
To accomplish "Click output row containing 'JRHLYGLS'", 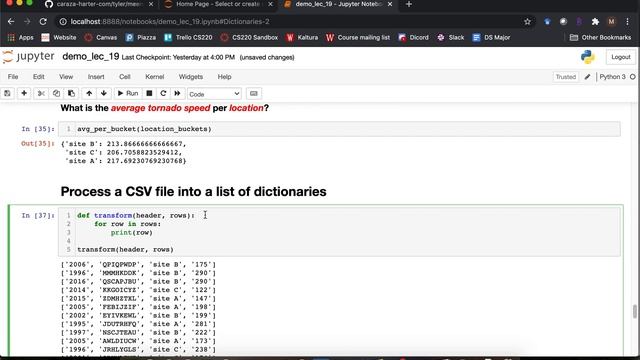I will [138, 349].
